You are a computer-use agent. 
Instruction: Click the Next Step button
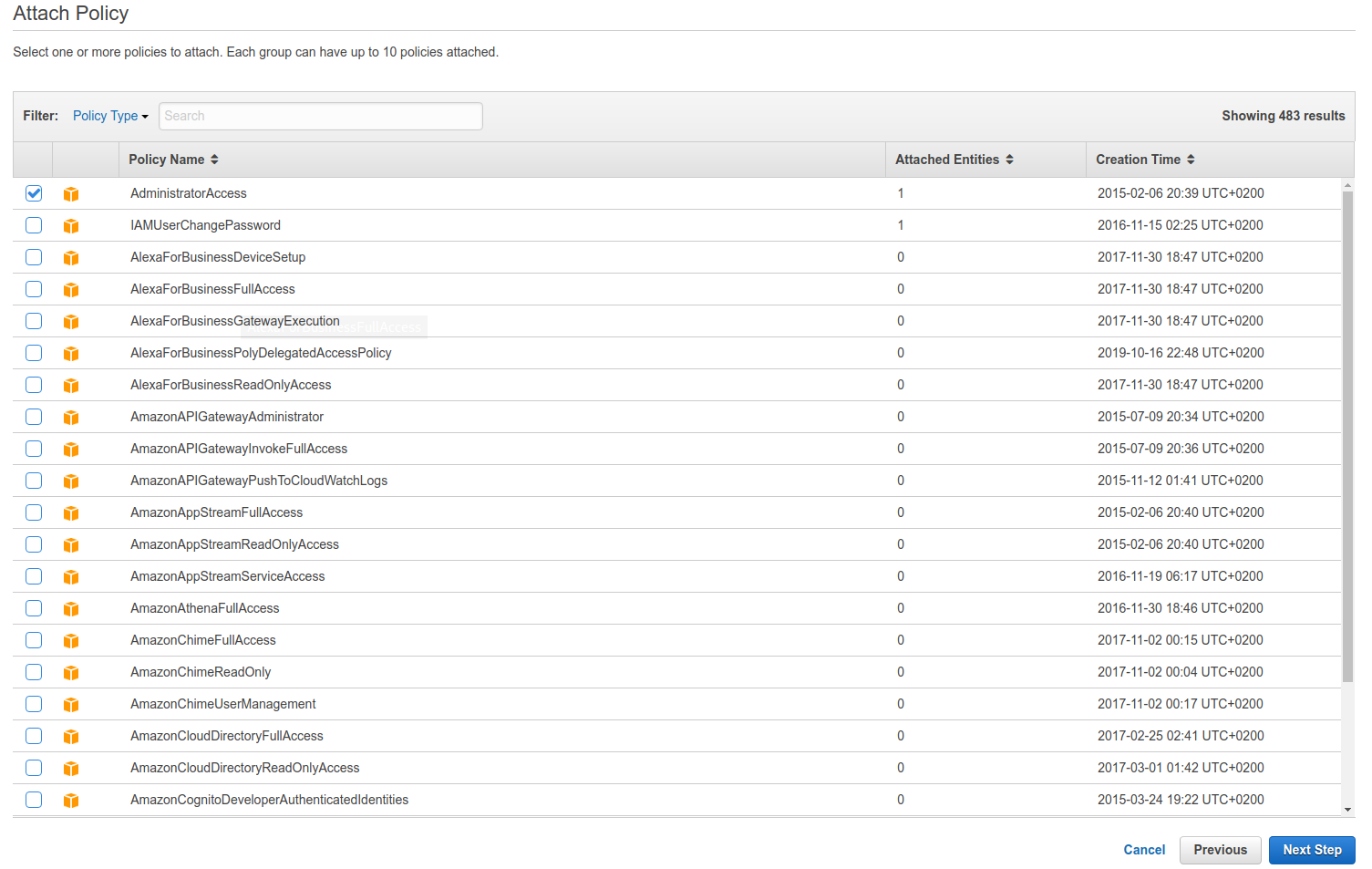tap(1312, 850)
